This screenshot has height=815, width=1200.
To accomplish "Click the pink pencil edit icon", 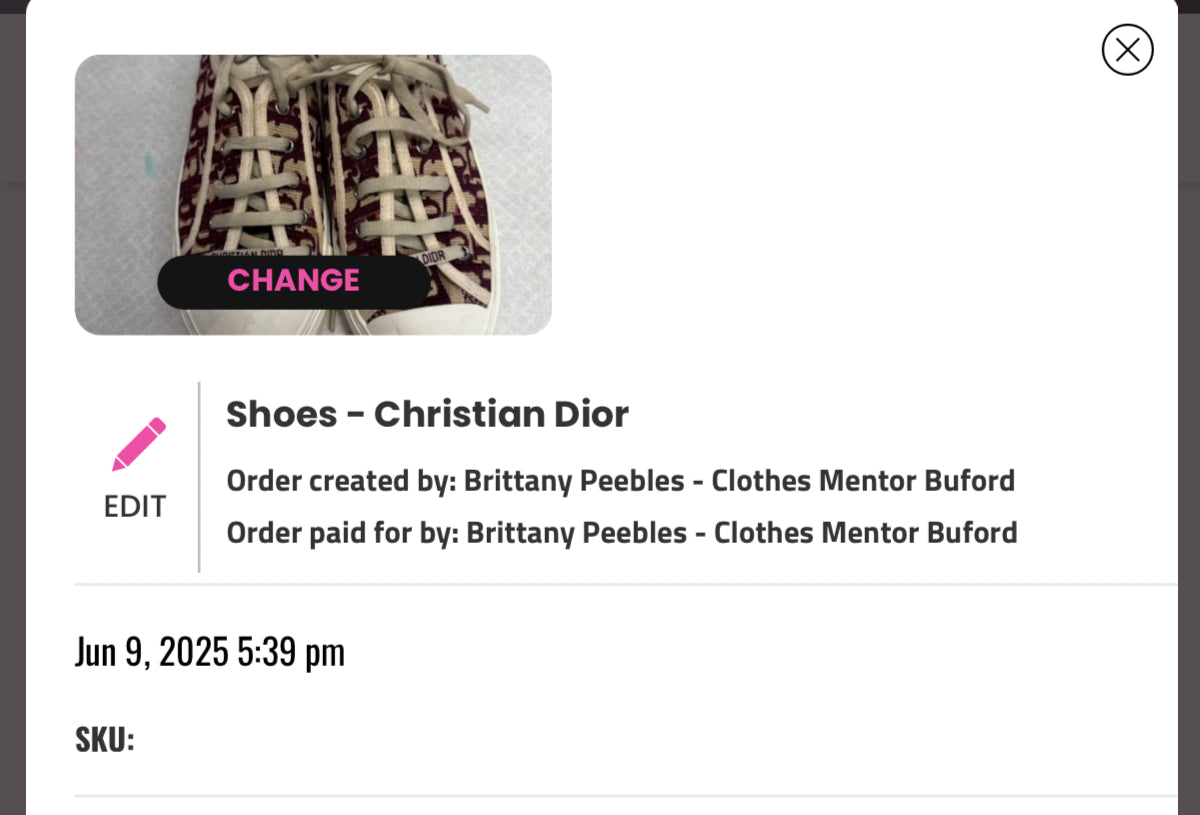I will 139,444.
